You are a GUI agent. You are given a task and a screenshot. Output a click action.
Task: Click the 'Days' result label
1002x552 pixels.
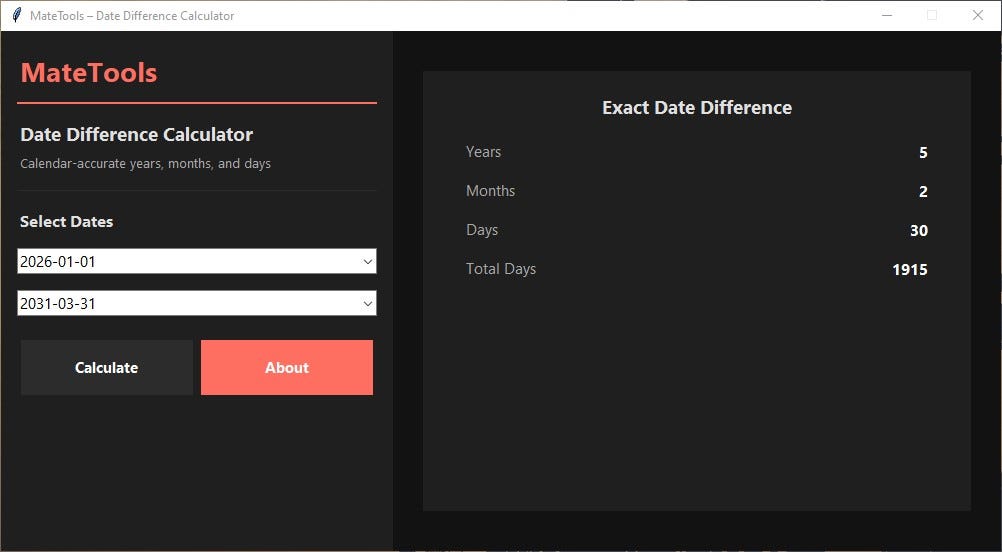[482, 230]
